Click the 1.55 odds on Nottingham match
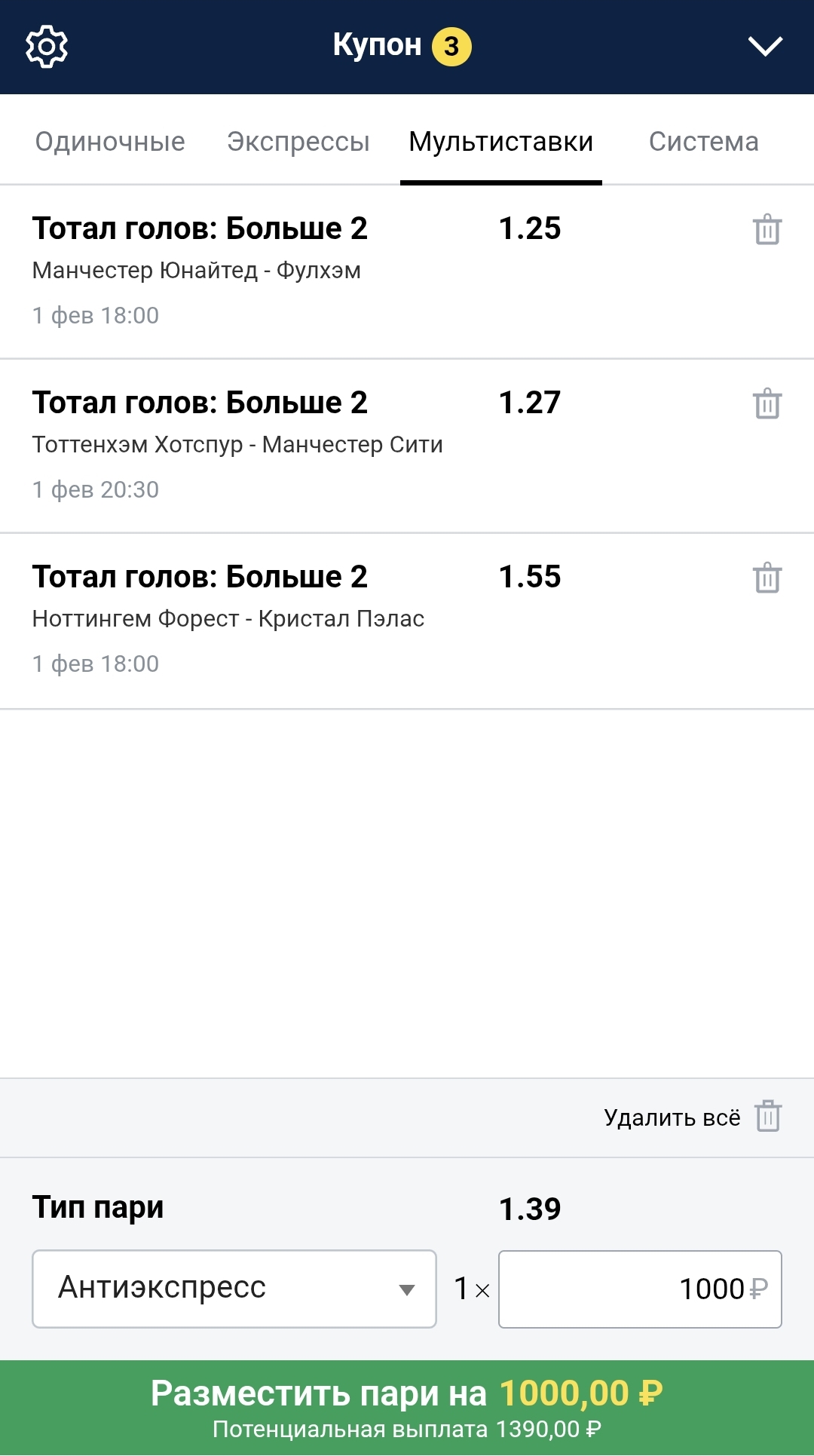814x1456 pixels. coord(530,577)
